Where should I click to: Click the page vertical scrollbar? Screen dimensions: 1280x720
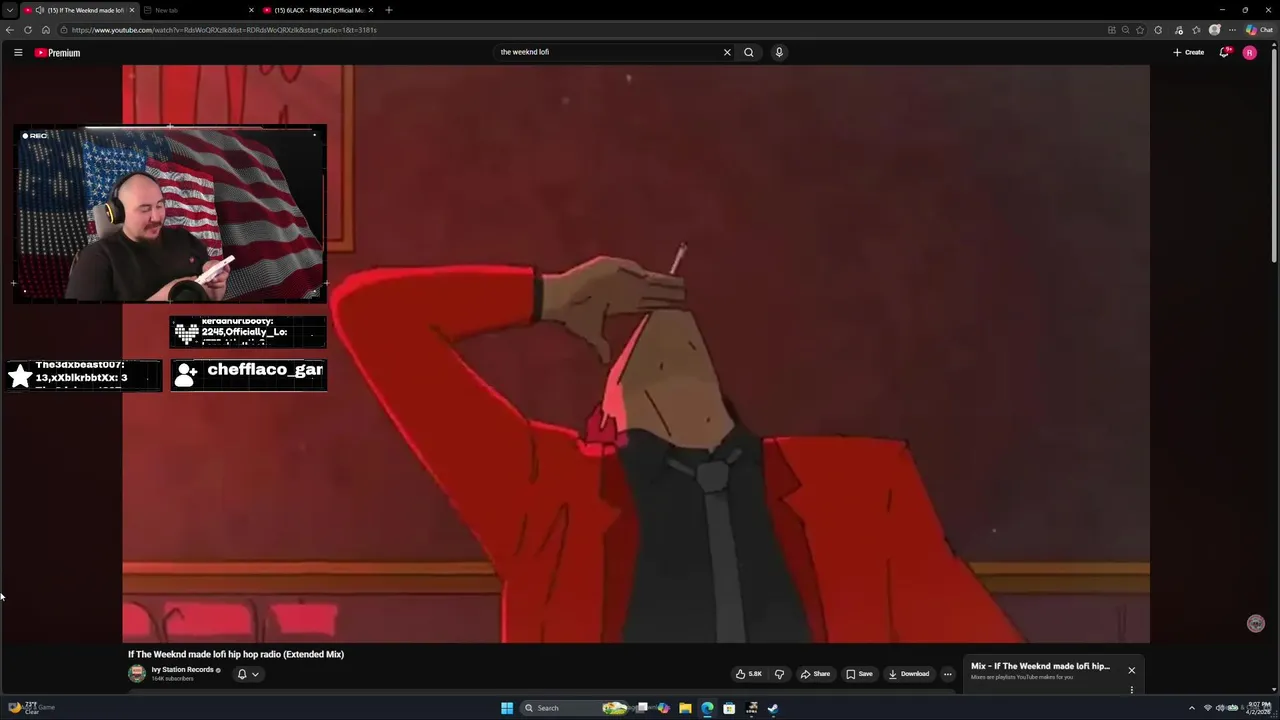click(1275, 155)
